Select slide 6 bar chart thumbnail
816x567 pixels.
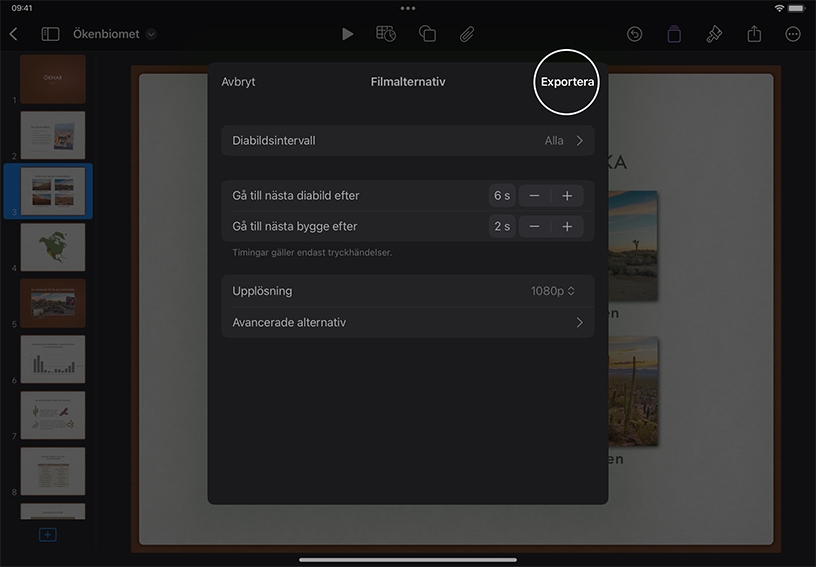click(x=53, y=359)
